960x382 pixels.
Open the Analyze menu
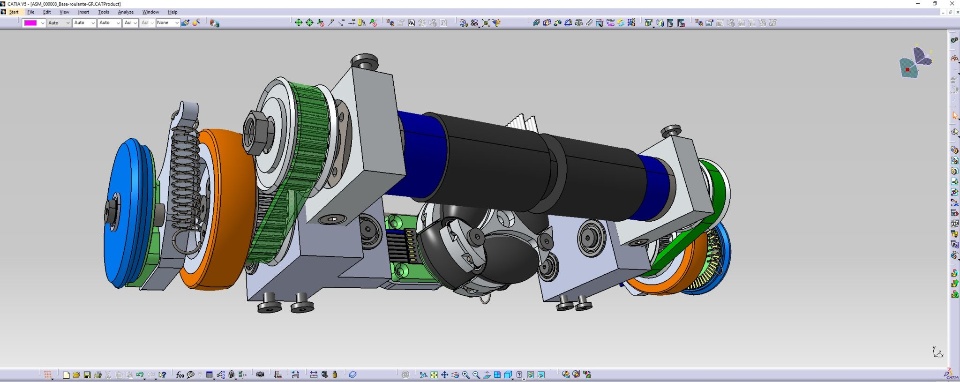click(126, 12)
